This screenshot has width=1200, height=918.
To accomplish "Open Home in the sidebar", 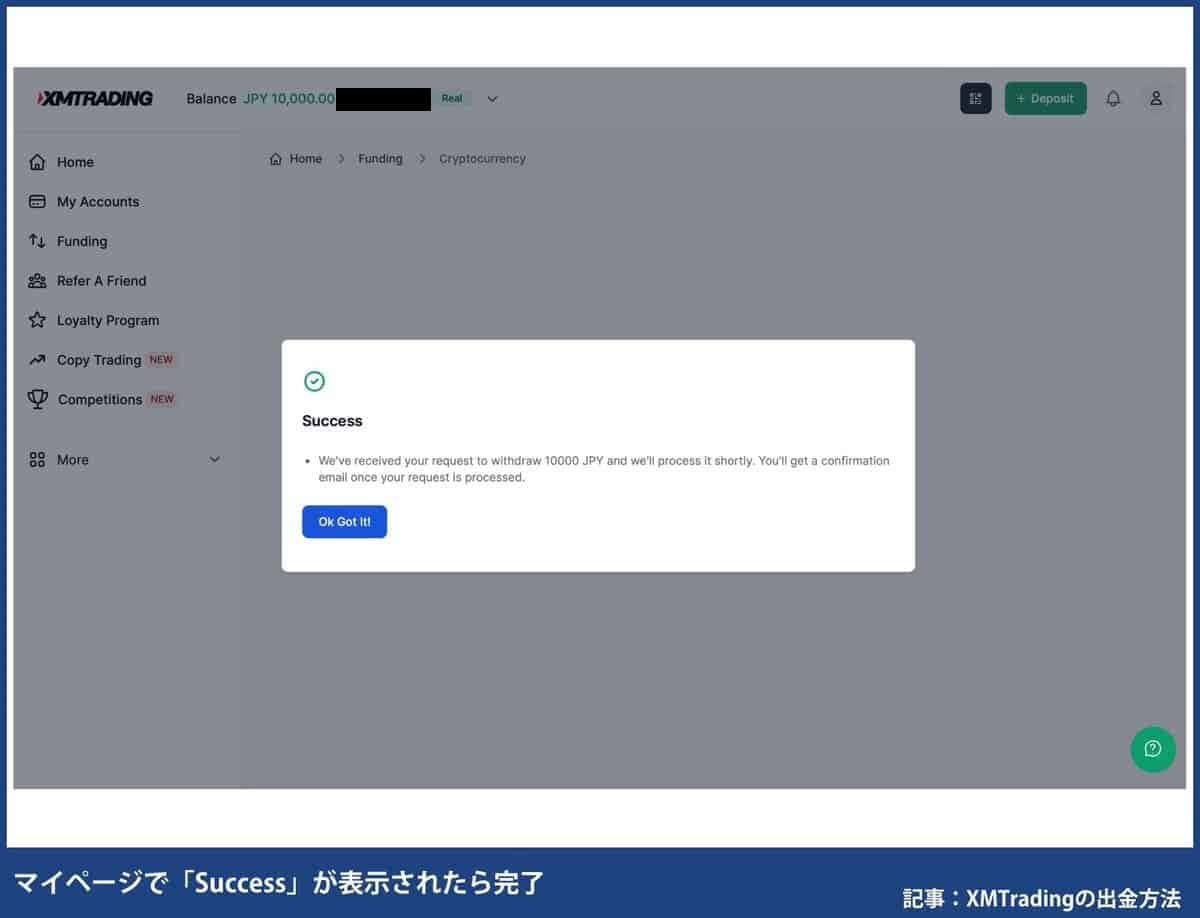I will (x=75, y=162).
